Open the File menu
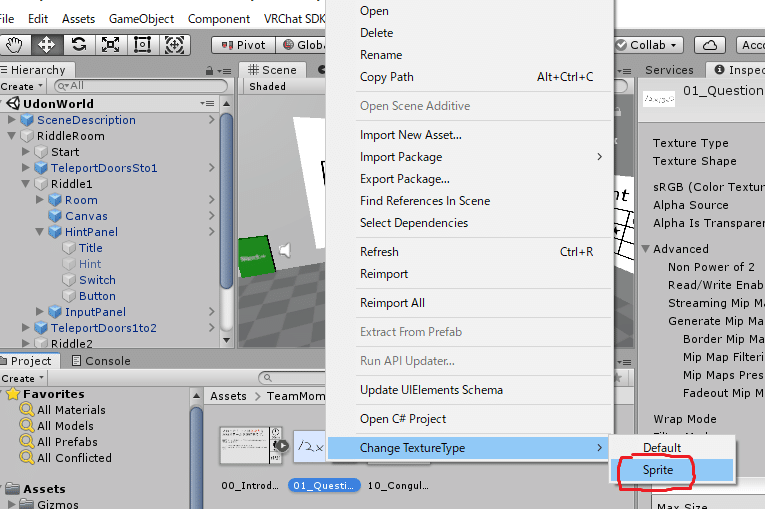The image size is (765, 509). pyautogui.click(x=7, y=19)
